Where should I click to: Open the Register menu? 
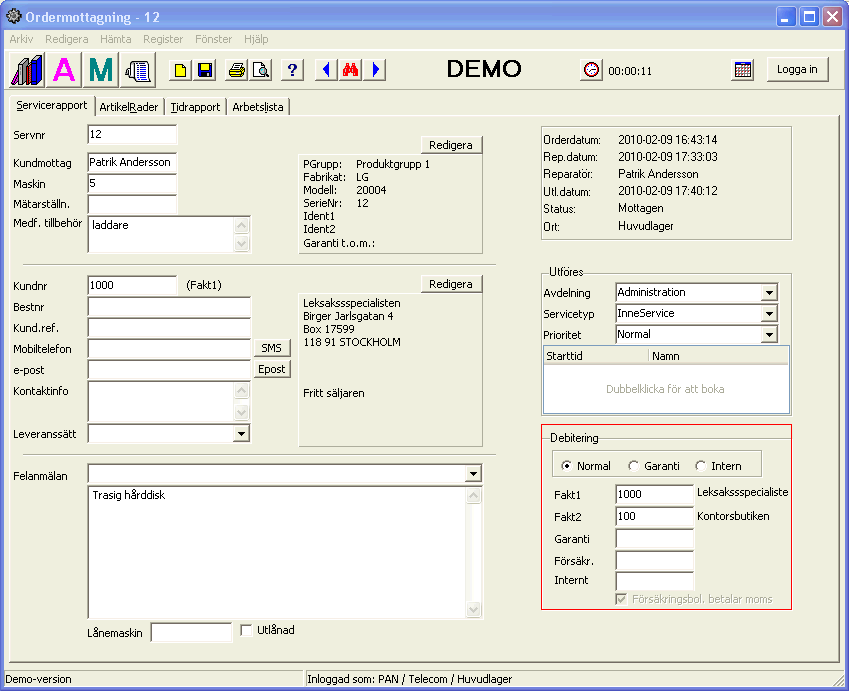point(163,39)
